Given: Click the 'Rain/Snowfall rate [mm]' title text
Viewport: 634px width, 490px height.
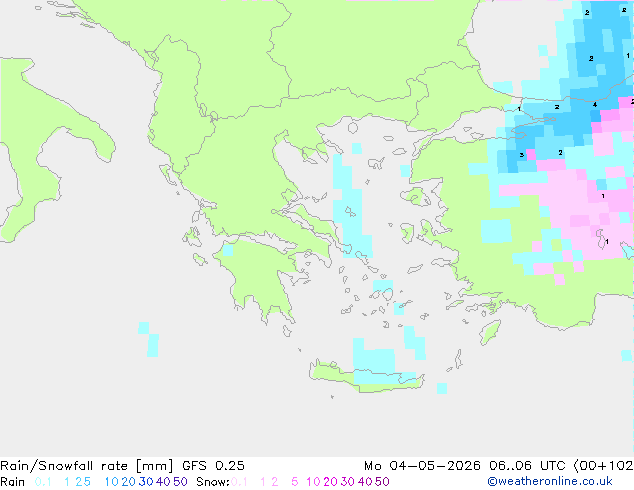Looking at the screenshot, I should coord(87,466).
